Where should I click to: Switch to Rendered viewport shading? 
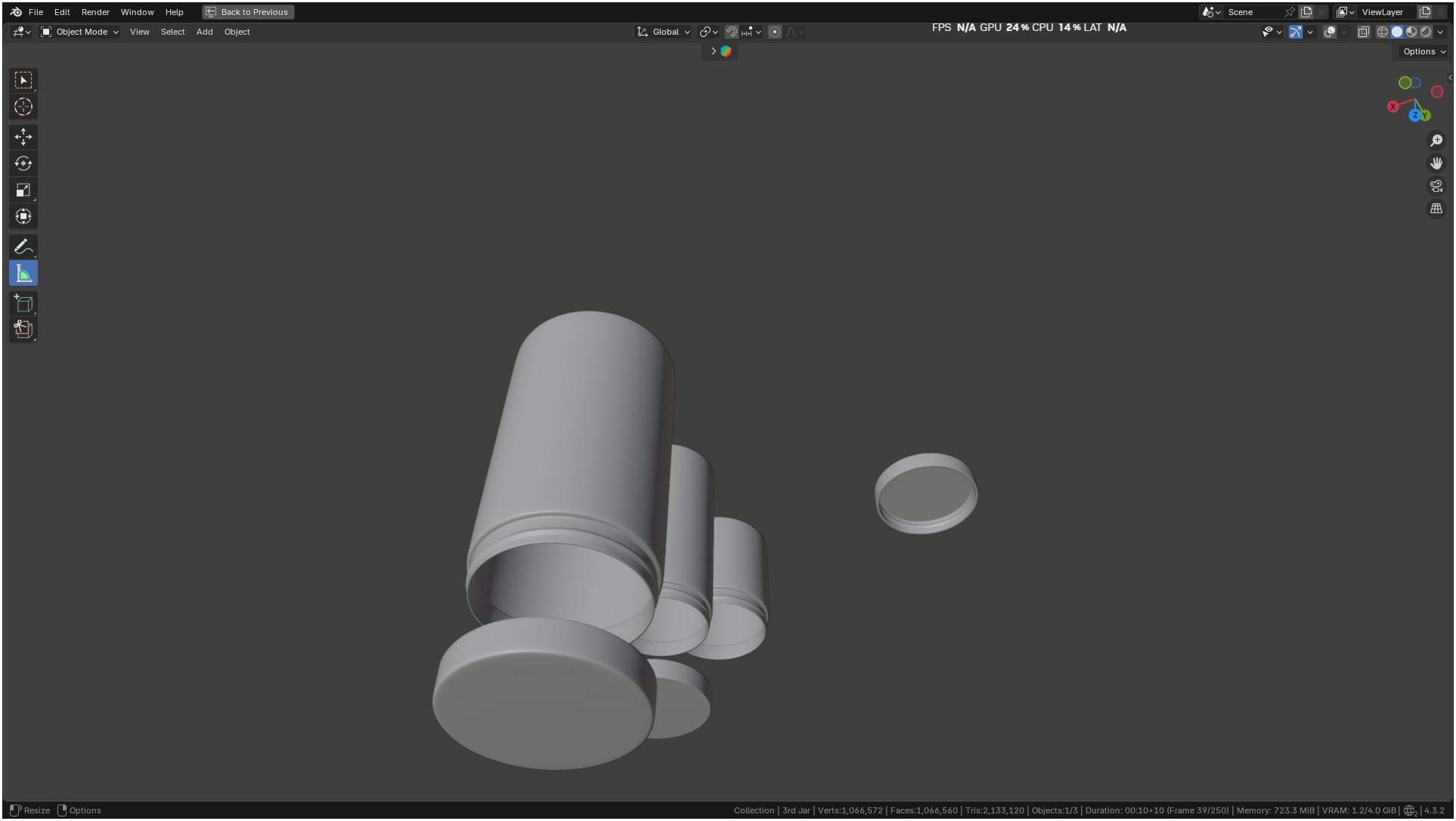pos(1426,32)
